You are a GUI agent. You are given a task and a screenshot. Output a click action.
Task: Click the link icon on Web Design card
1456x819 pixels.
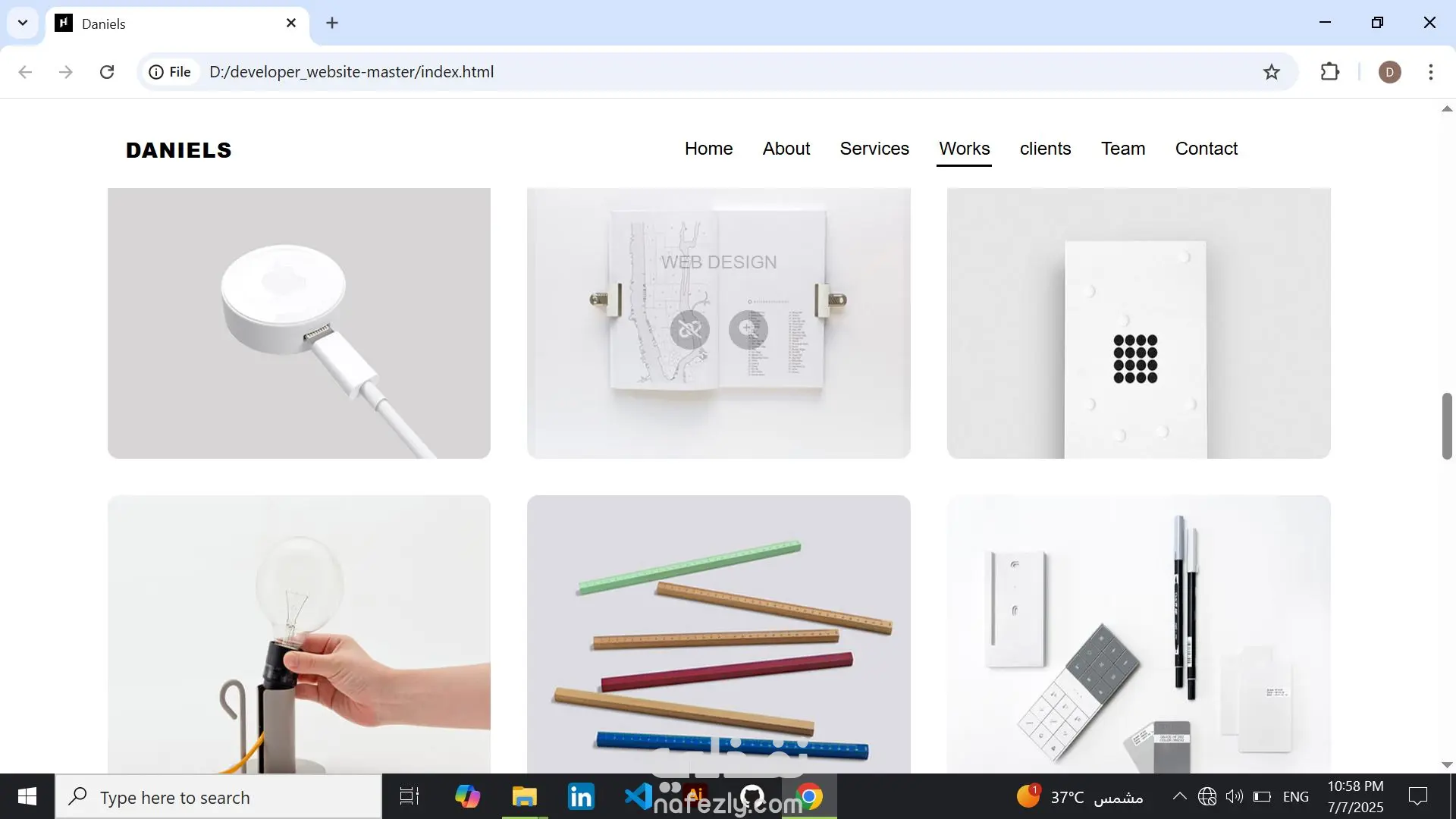coord(689,330)
